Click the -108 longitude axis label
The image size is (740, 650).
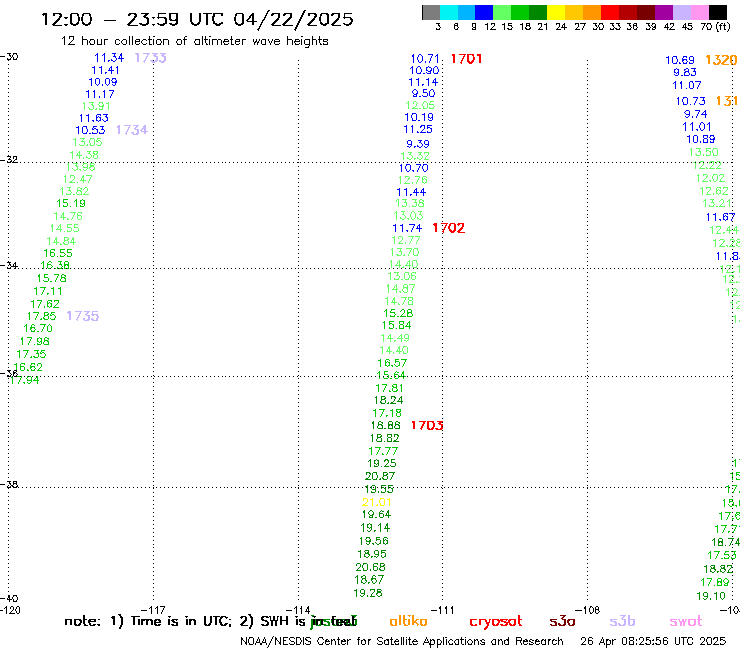(587, 610)
